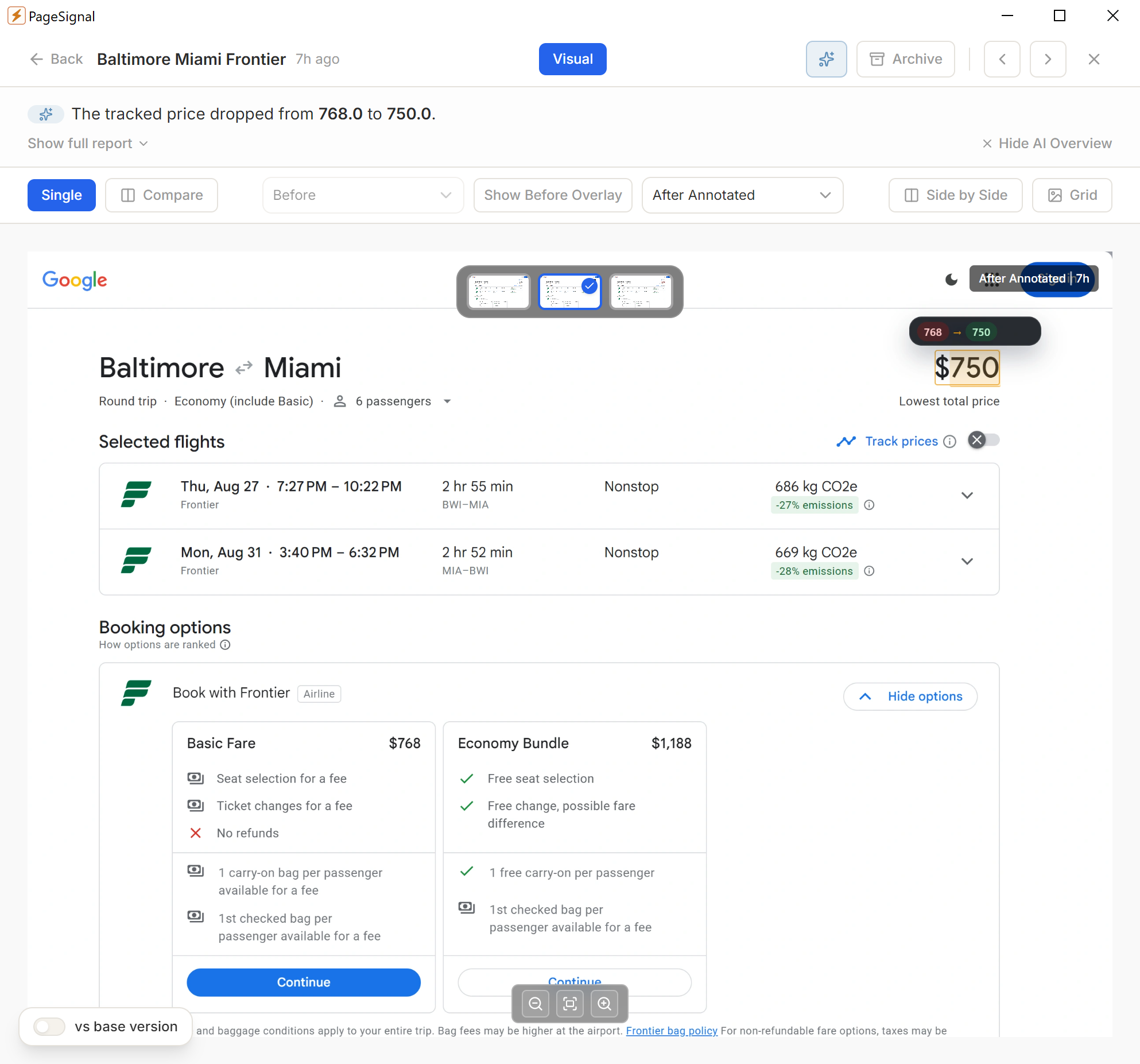Click info icon next to -28% emissions
The width and height of the screenshot is (1140, 1064).
(869, 571)
